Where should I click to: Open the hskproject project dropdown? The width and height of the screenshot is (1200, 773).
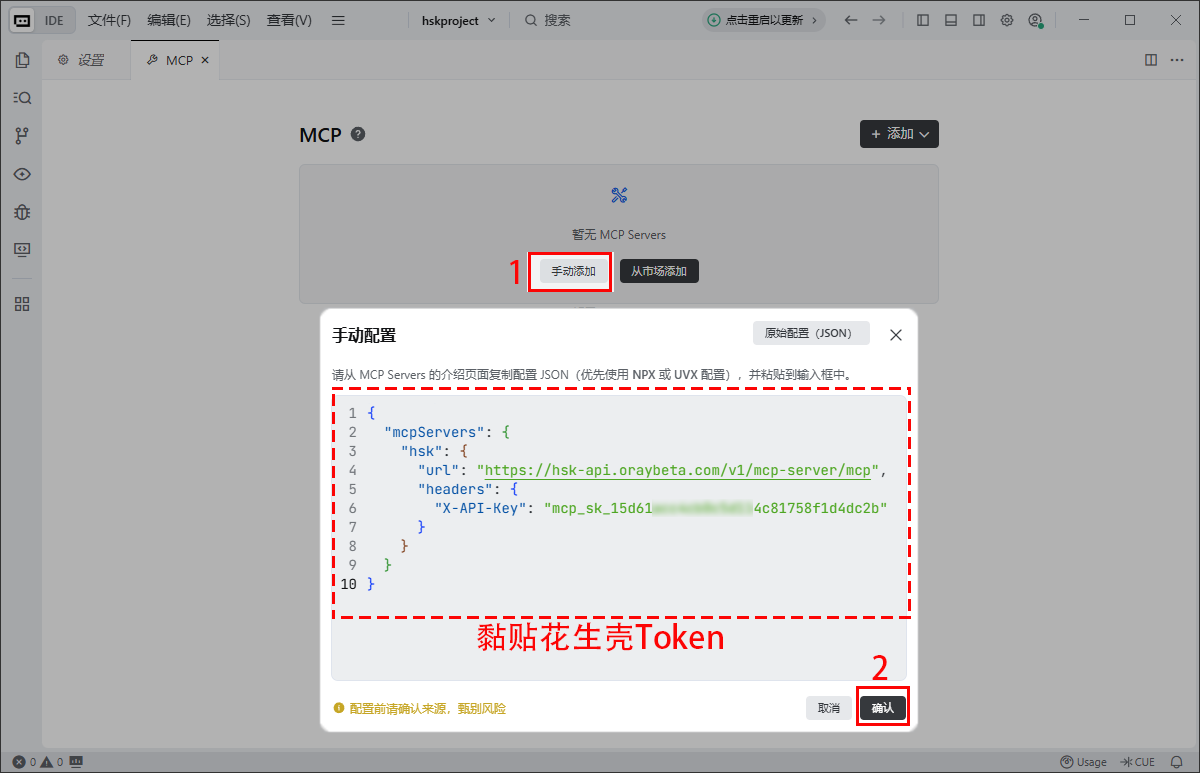coord(459,20)
